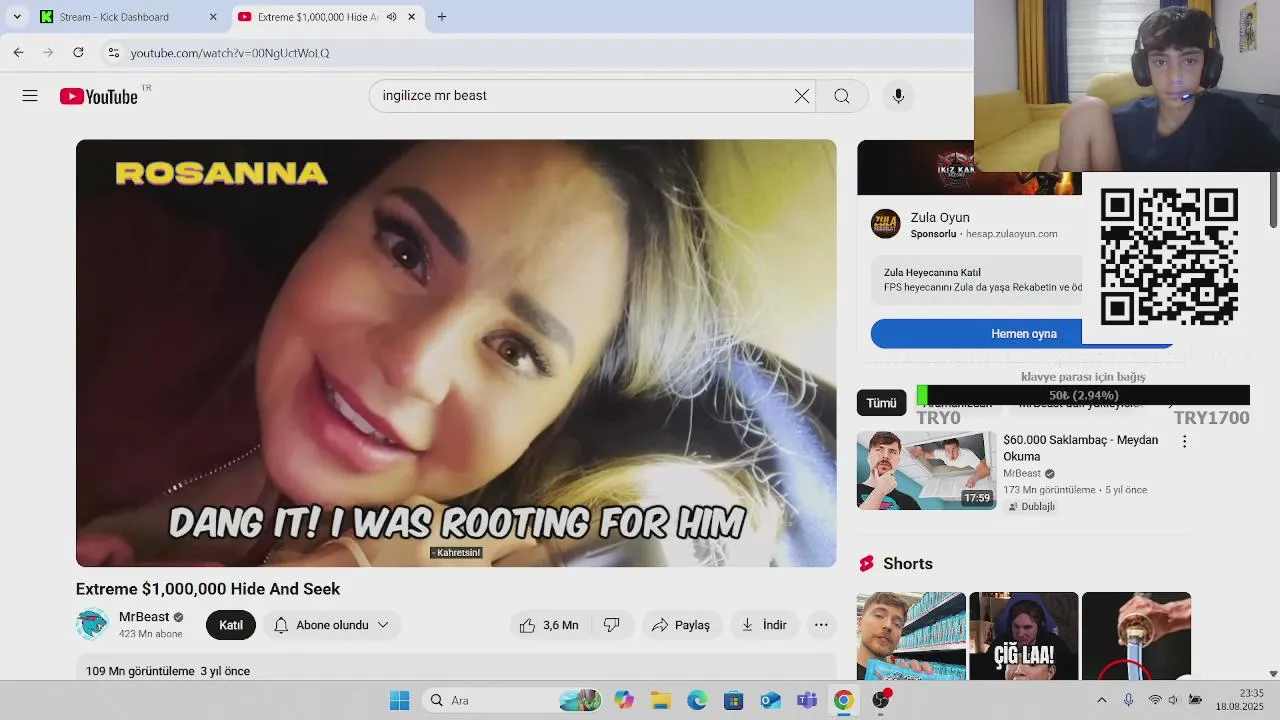Click the video player to pause

pyautogui.click(x=456, y=353)
